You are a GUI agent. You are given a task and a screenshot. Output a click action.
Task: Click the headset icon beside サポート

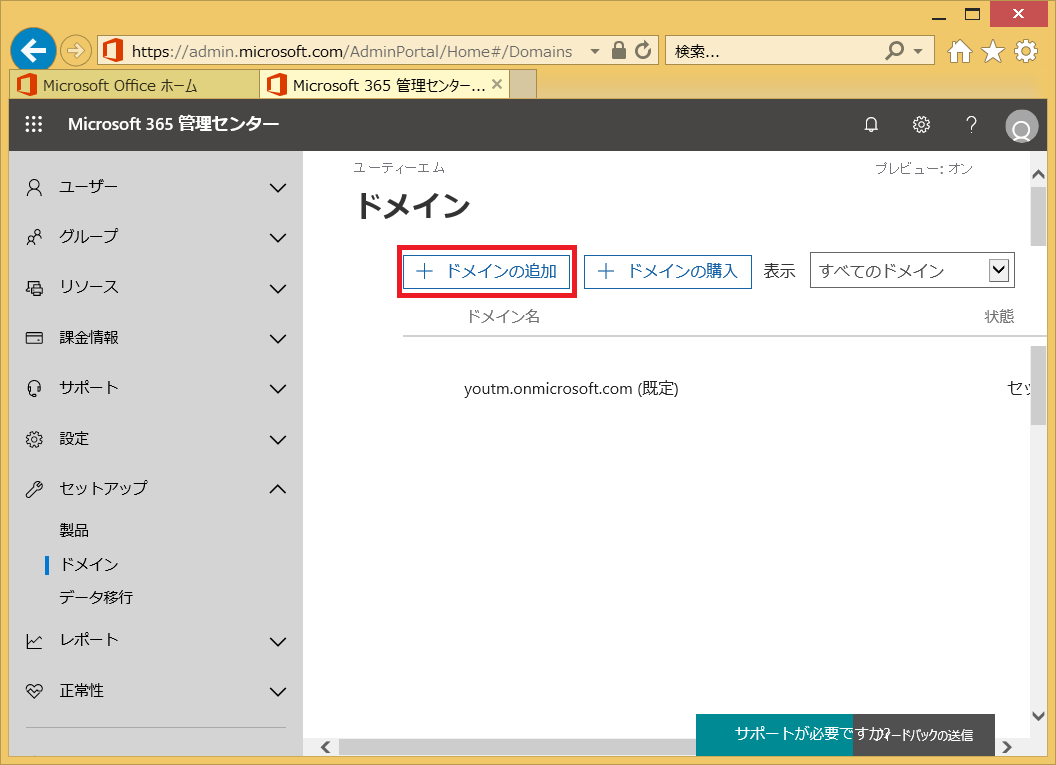pyautogui.click(x=34, y=389)
